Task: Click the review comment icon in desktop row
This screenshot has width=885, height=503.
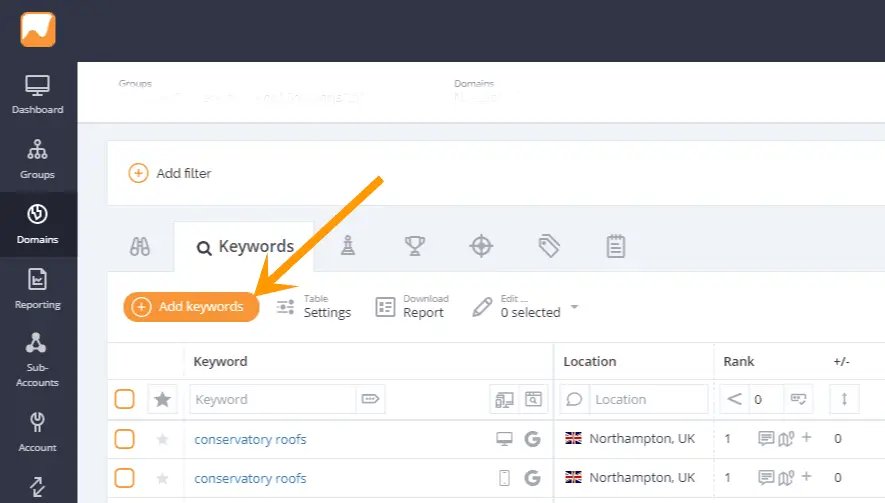Action: [766, 438]
